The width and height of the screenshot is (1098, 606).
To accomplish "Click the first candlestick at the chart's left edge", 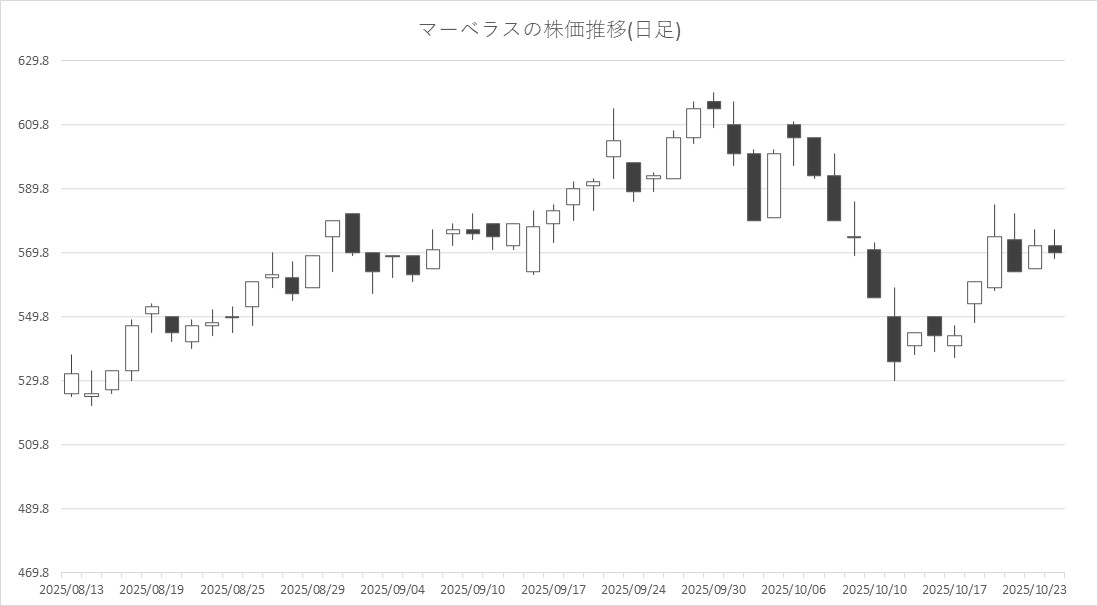I will coord(71,383).
